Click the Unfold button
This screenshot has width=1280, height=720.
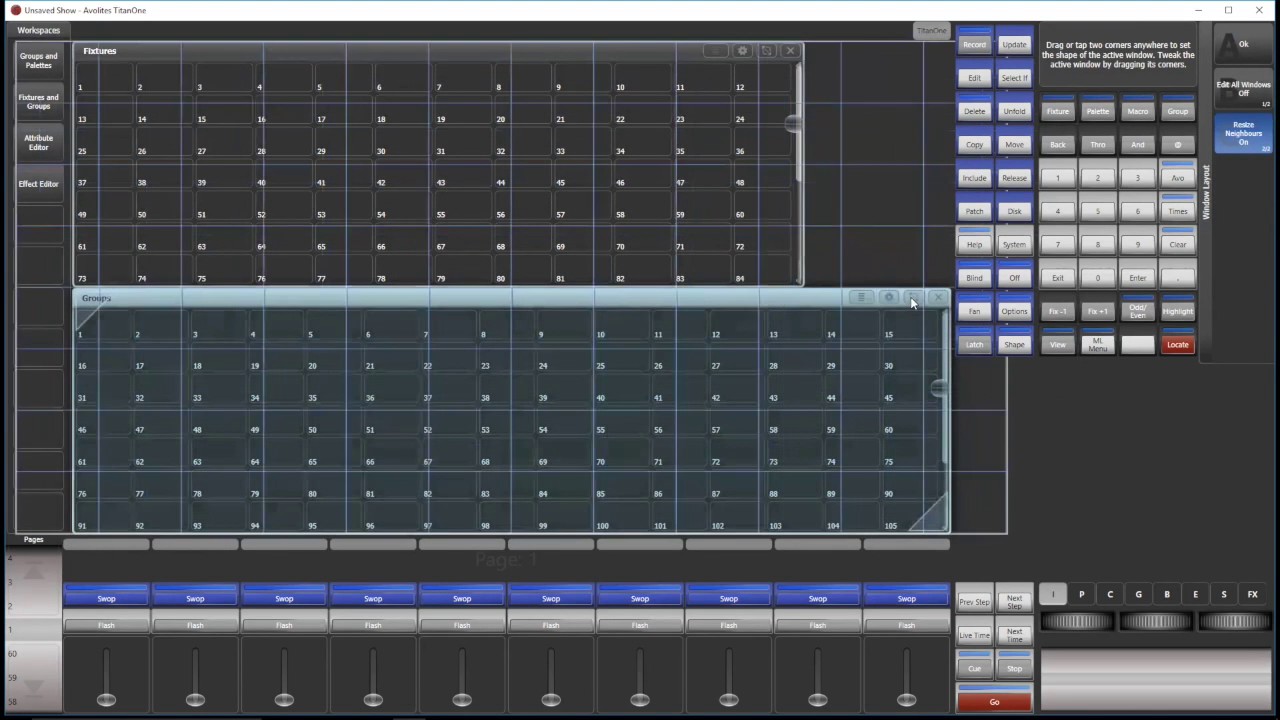[x=1014, y=110]
